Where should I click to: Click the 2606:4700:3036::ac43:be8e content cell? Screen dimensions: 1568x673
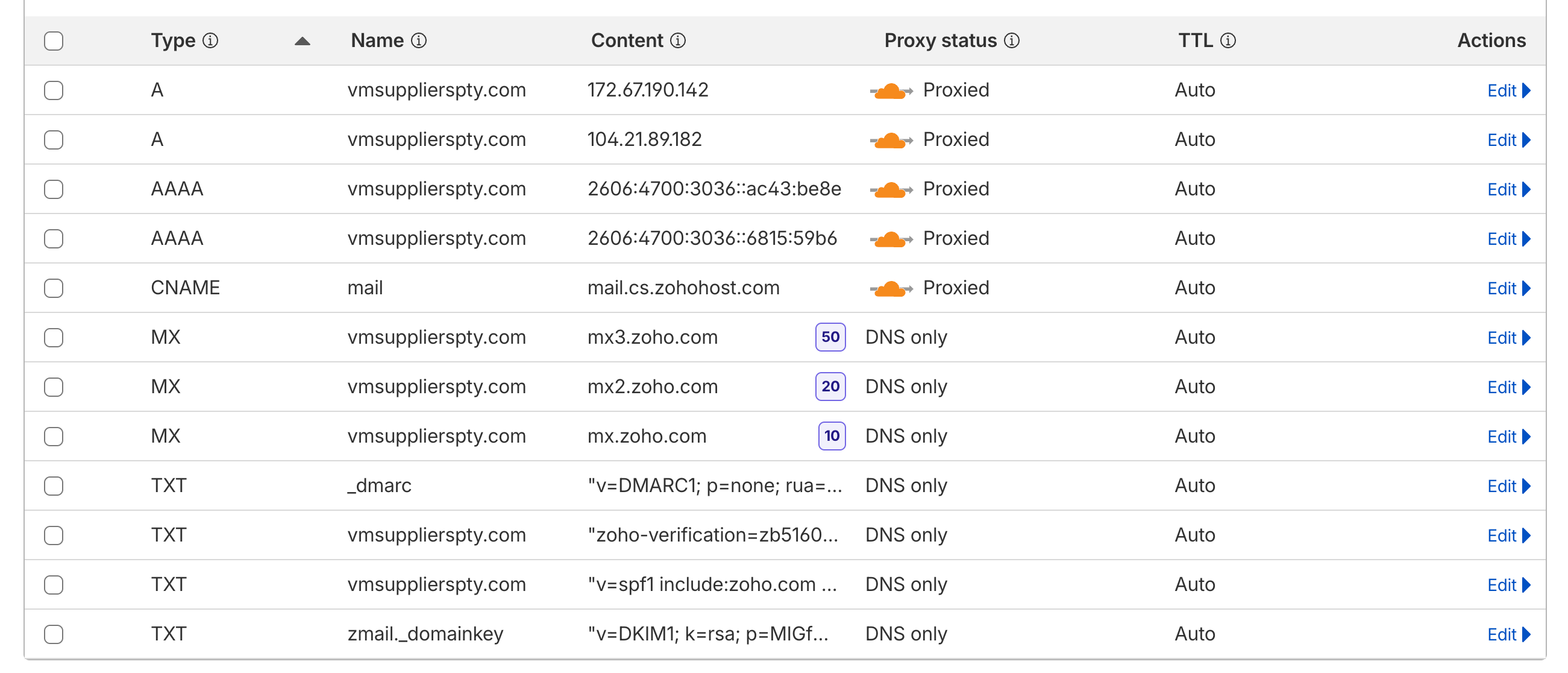pos(714,189)
